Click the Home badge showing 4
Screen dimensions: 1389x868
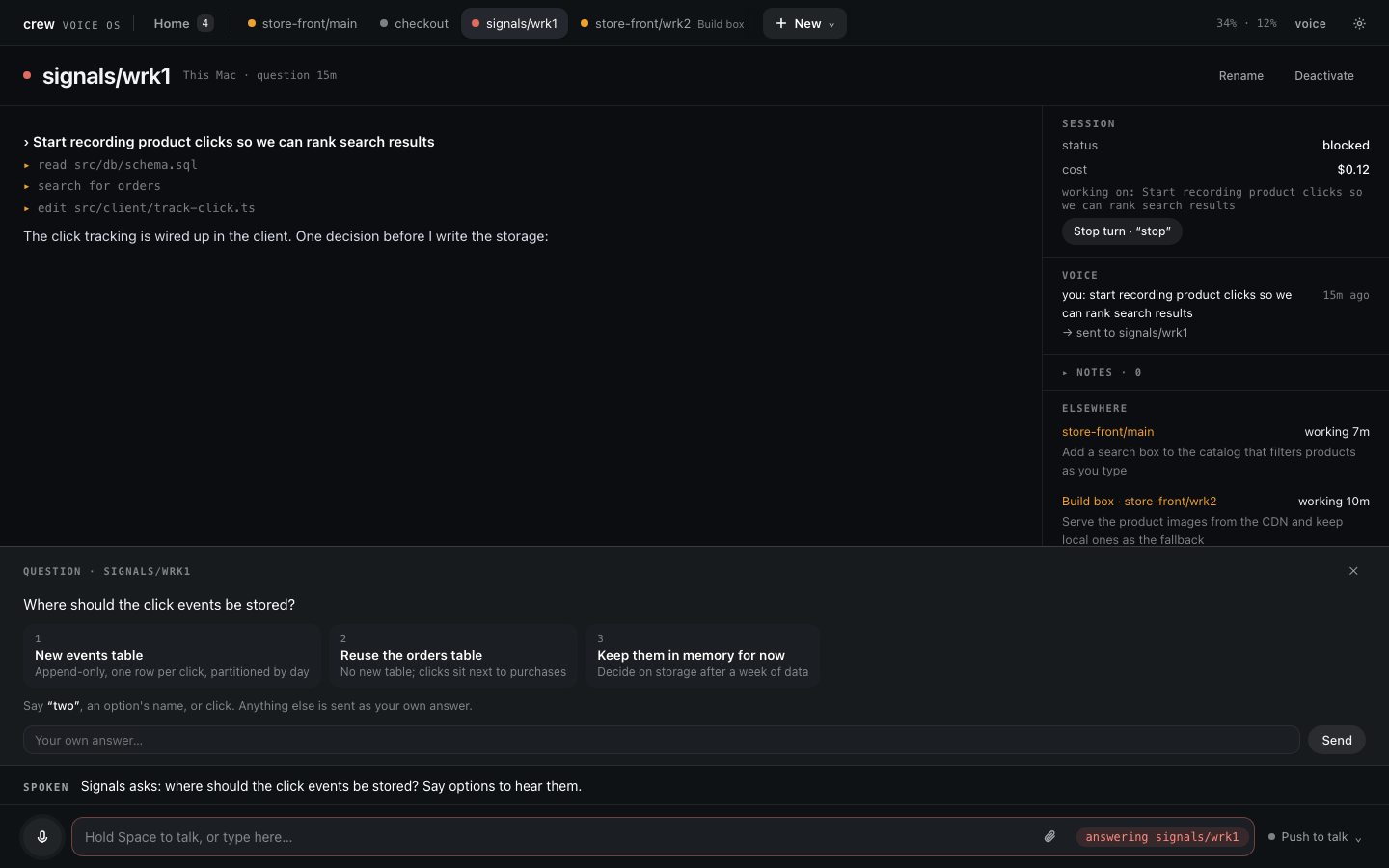pyautogui.click(x=205, y=23)
